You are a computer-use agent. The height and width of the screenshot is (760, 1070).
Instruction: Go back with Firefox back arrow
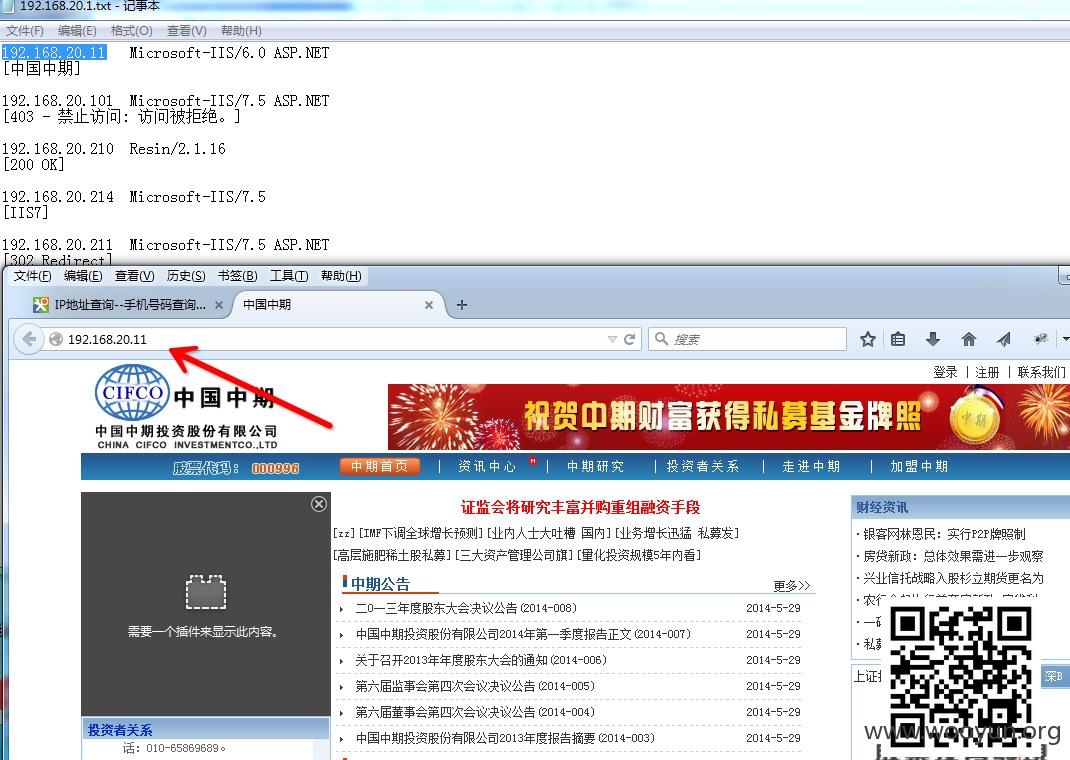(29, 339)
